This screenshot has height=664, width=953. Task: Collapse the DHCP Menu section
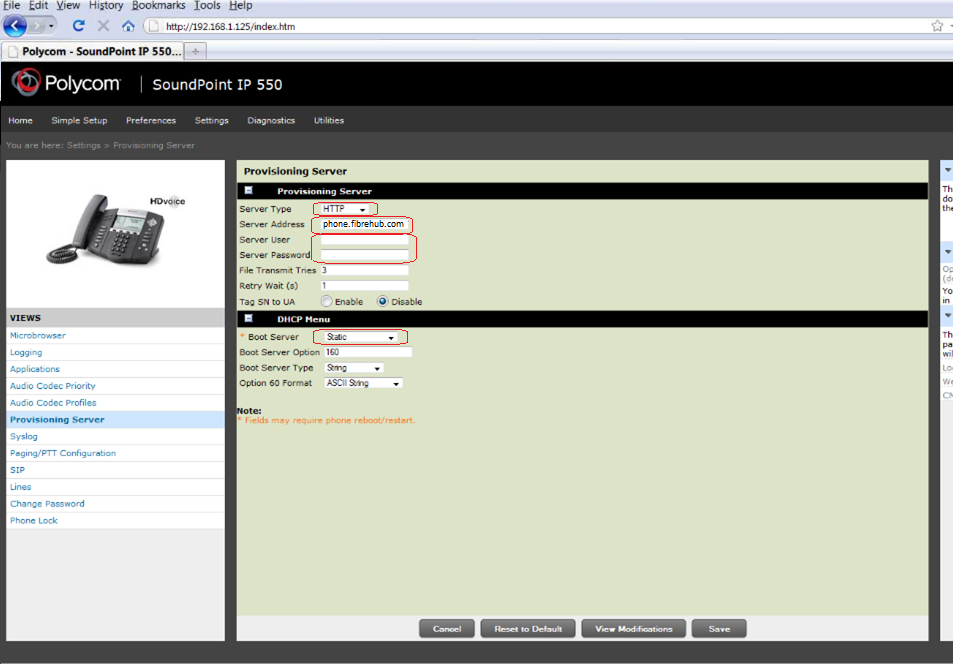pyautogui.click(x=249, y=318)
